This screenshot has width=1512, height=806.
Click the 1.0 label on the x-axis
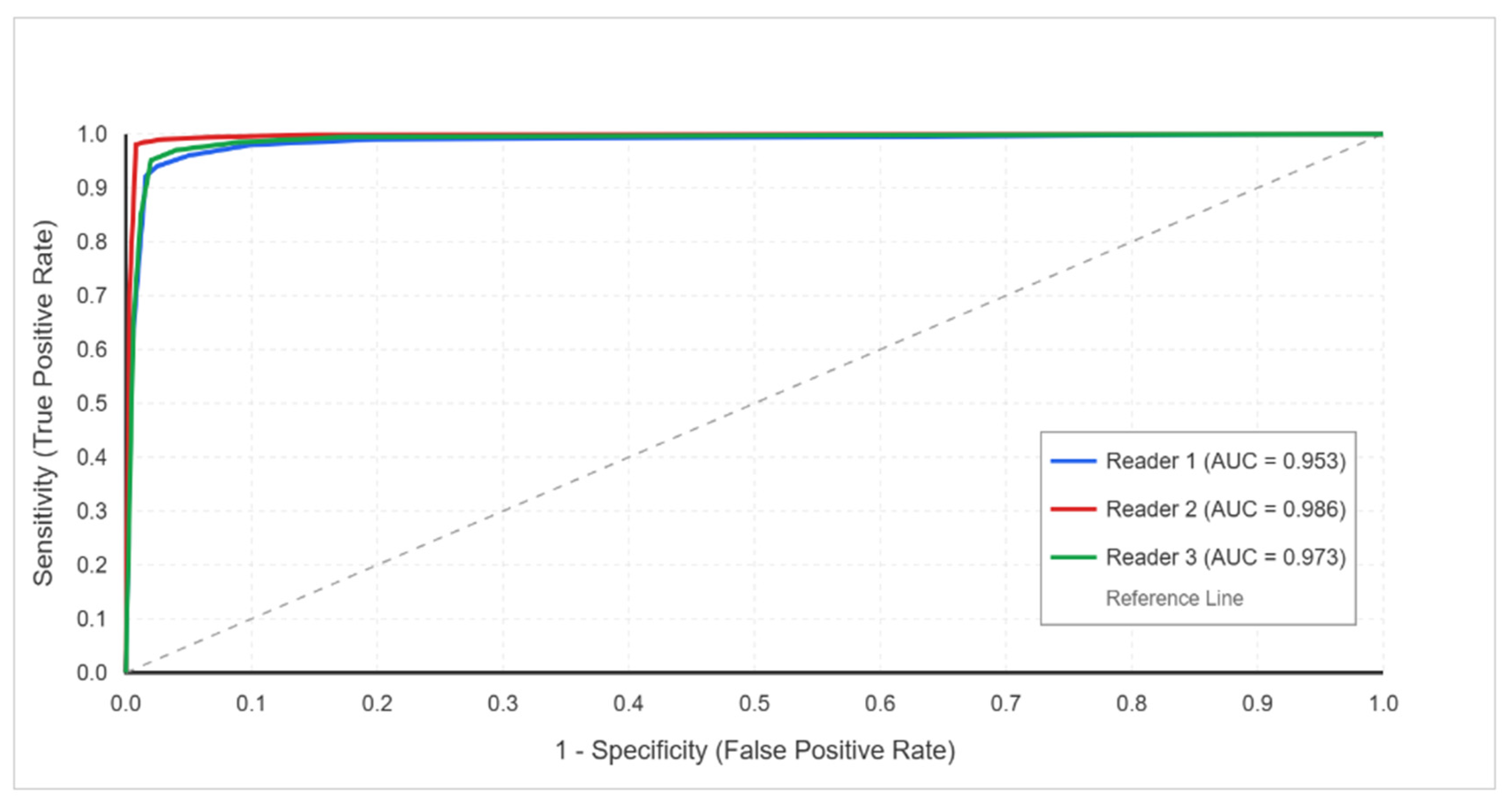point(1383,703)
